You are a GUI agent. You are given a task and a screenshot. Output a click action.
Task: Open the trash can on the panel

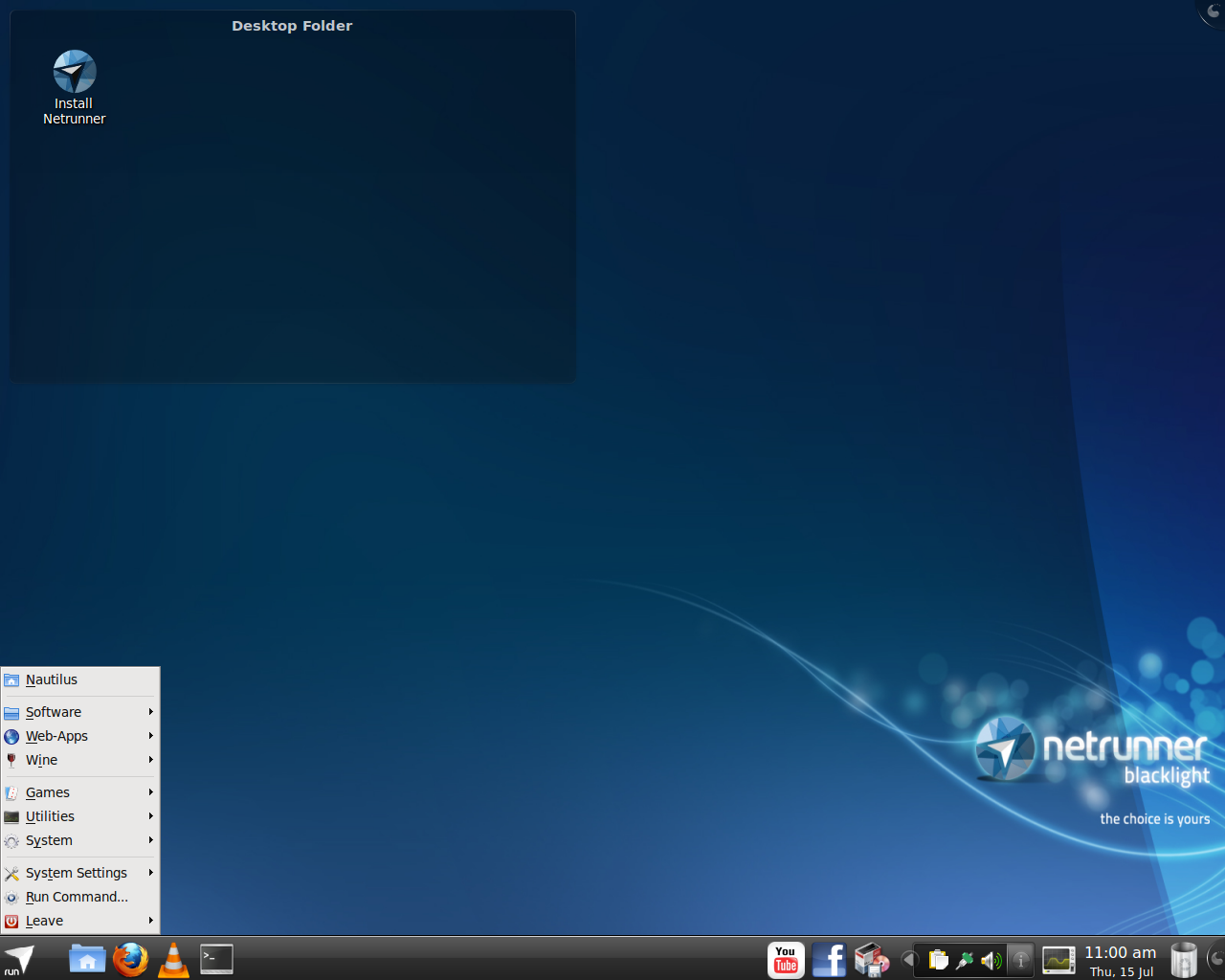tap(1184, 960)
